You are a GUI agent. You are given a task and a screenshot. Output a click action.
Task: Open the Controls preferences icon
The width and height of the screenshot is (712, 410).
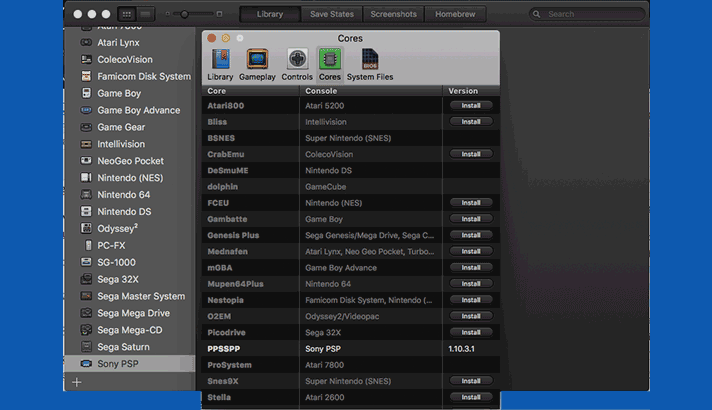pyautogui.click(x=297, y=64)
